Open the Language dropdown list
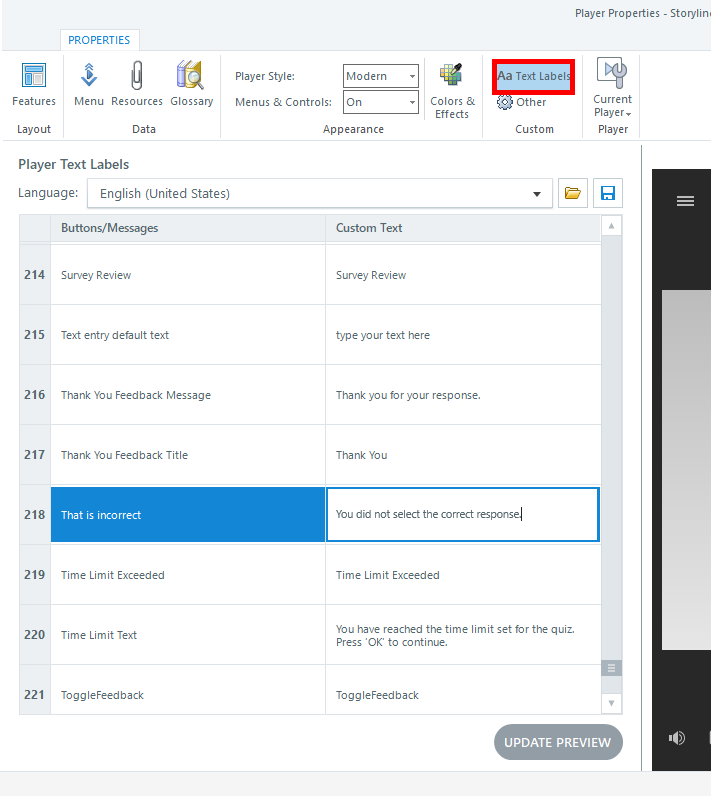The image size is (711, 796). click(320, 193)
